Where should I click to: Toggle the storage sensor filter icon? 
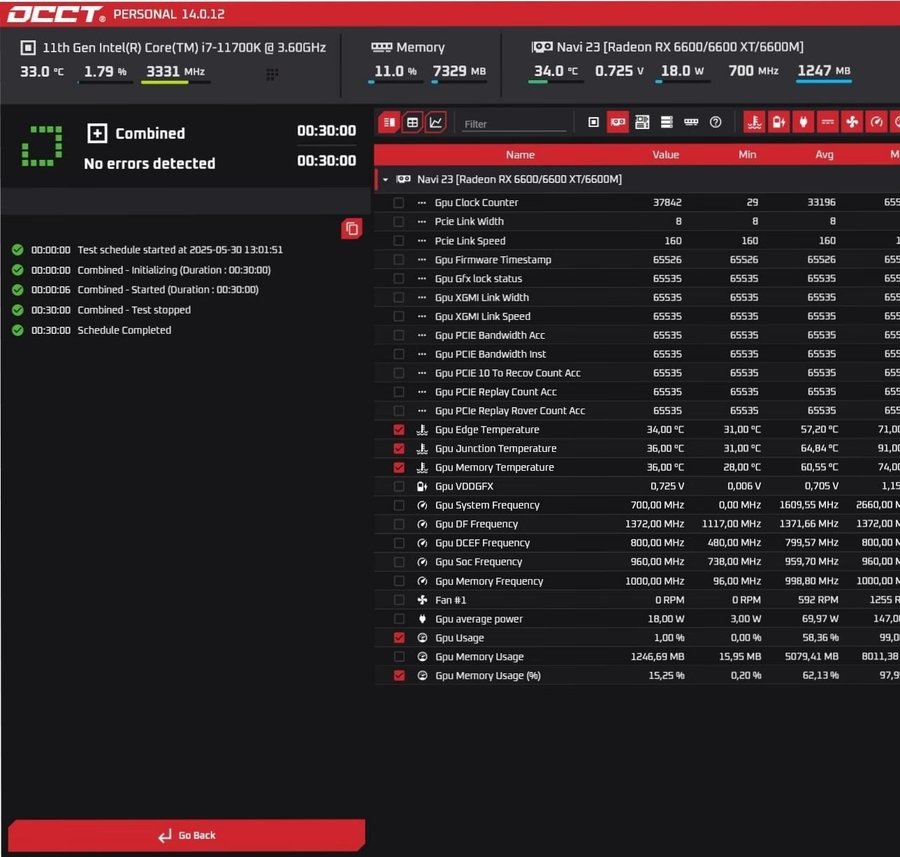click(666, 122)
